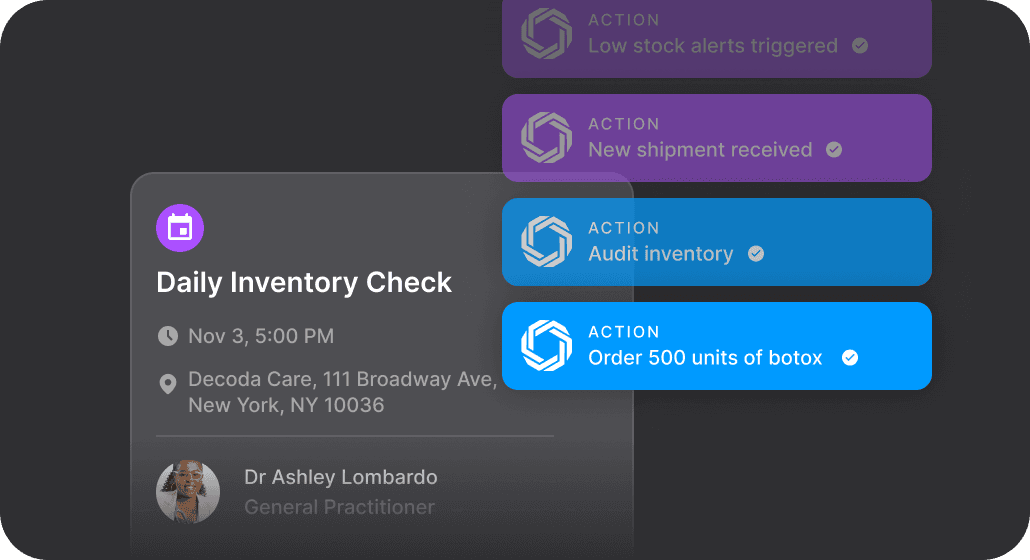The width and height of the screenshot is (1030, 560).
Task: Open the Decoda Care address link
Action: 342,392
